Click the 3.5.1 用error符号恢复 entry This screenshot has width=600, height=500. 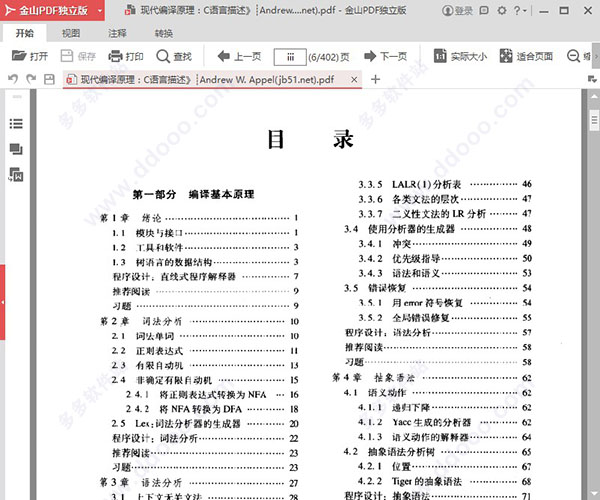(445, 303)
